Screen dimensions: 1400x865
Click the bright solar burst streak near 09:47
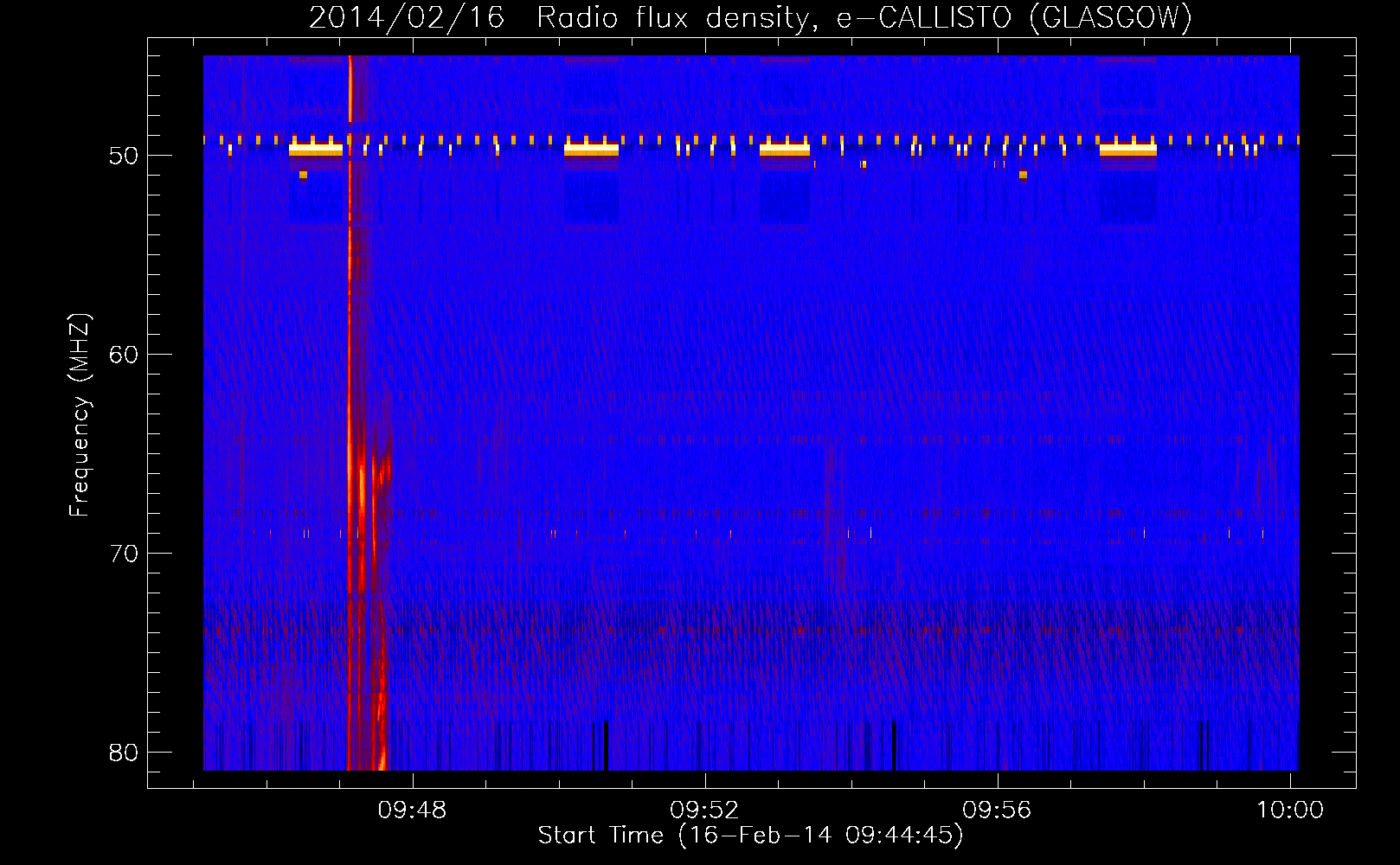tap(350, 413)
